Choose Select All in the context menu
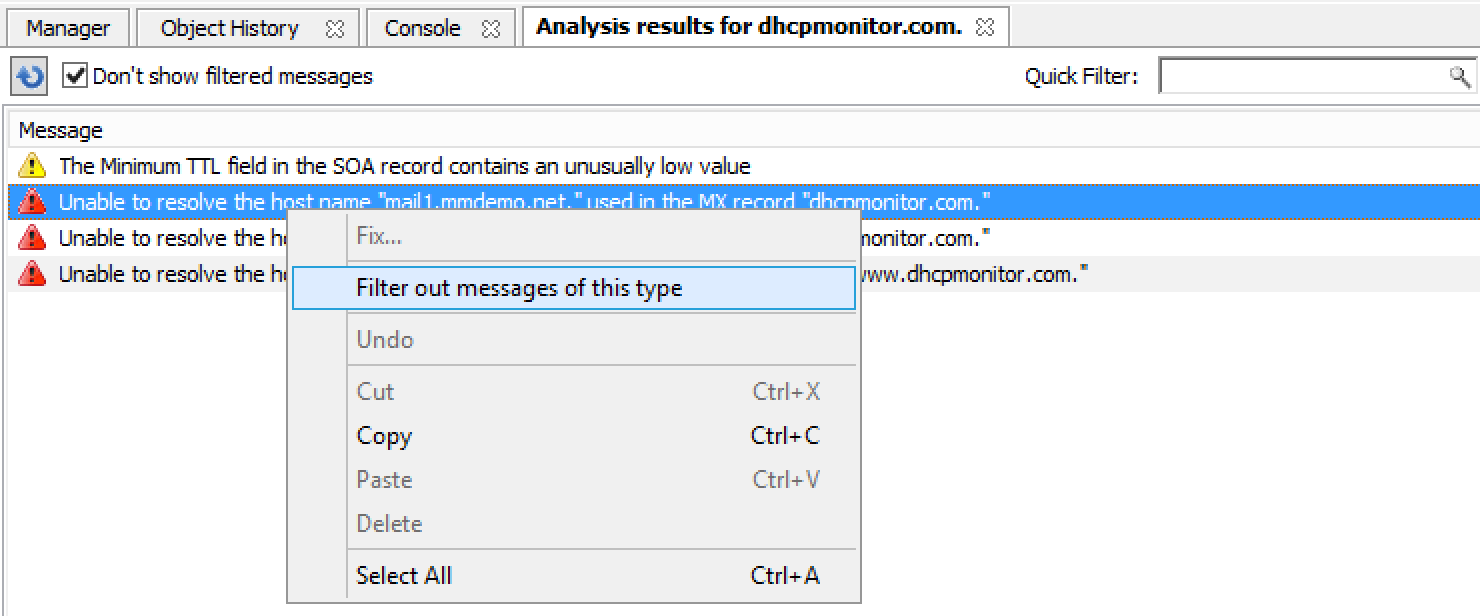Screen dimensions: 1480x616 point(404,576)
